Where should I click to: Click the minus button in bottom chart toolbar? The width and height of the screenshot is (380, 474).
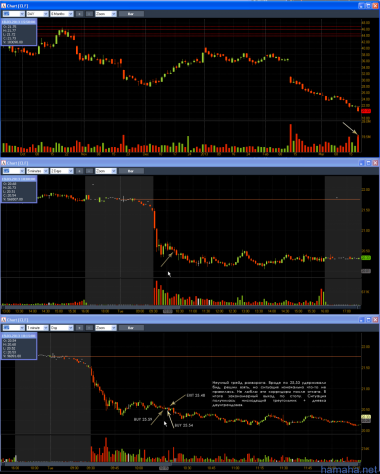[x=89, y=328]
